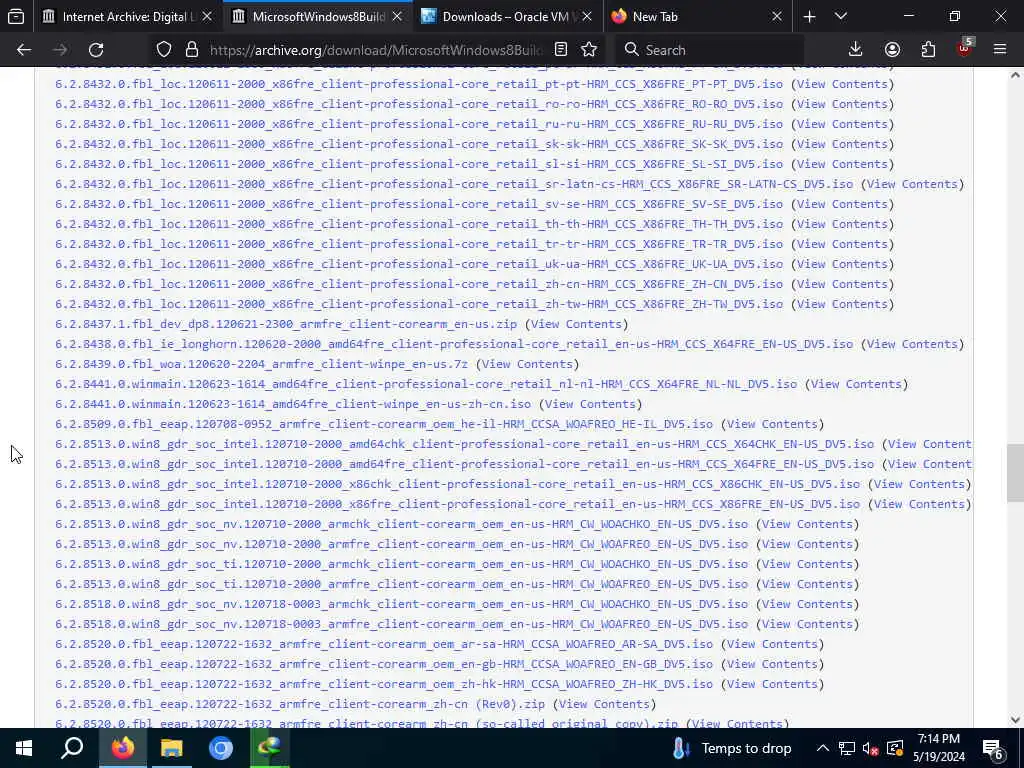The height and width of the screenshot is (768, 1024).
Task: Click the muted volume tray icon
Action: (871, 748)
